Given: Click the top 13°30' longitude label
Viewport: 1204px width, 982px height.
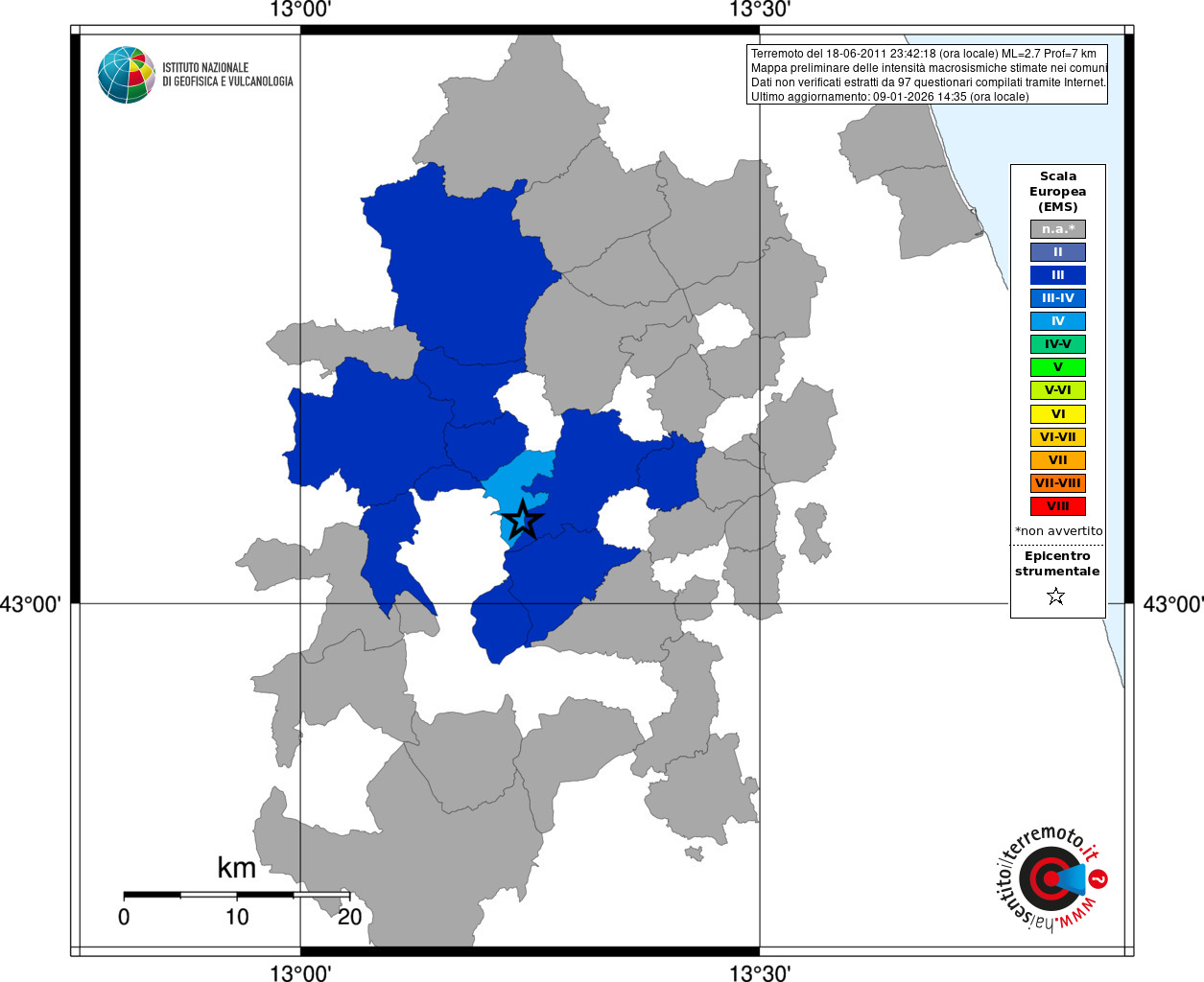Looking at the screenshot, I should coord(760,10).
